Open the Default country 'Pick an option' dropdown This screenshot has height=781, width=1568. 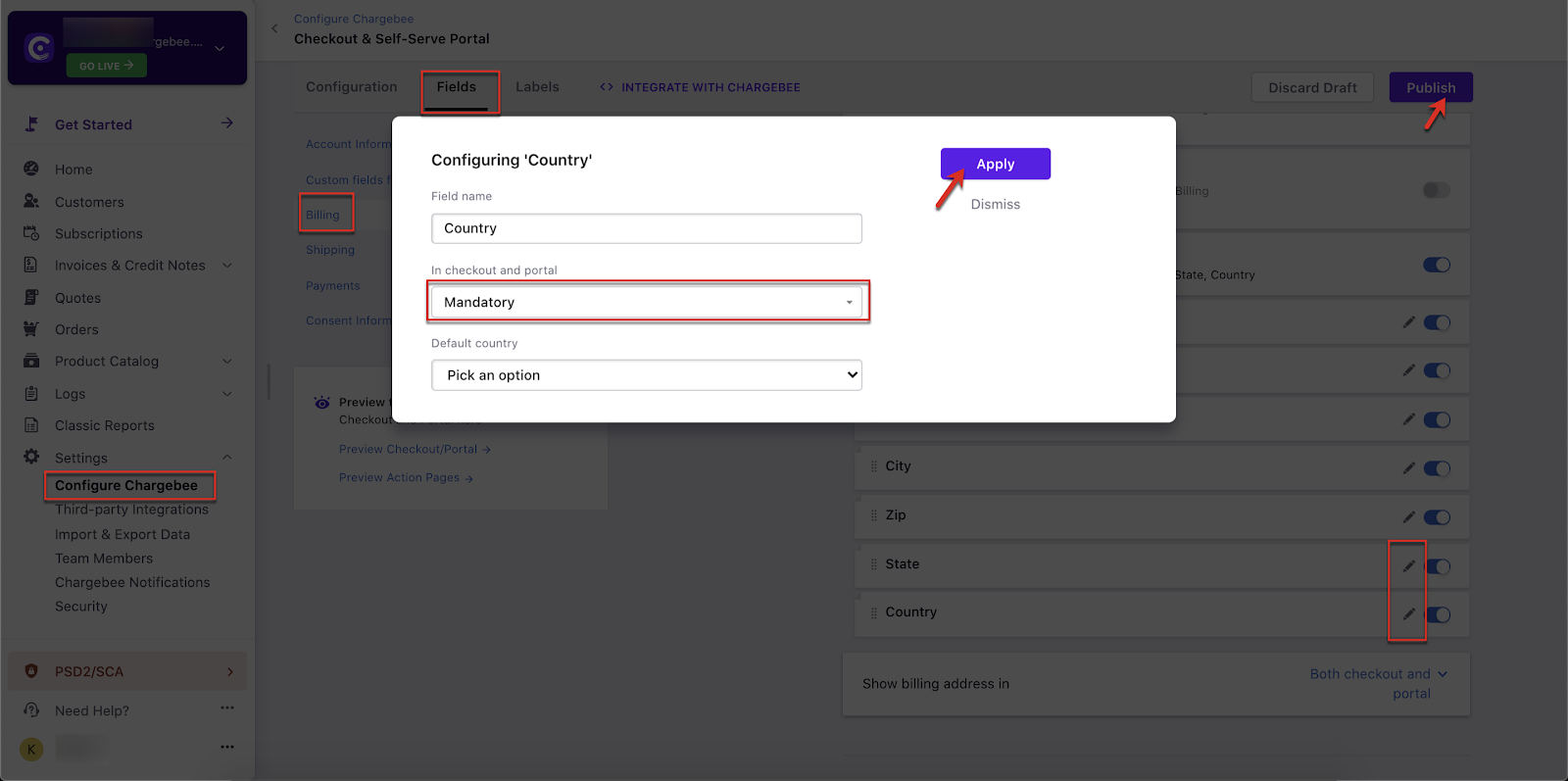click(647, 375)
